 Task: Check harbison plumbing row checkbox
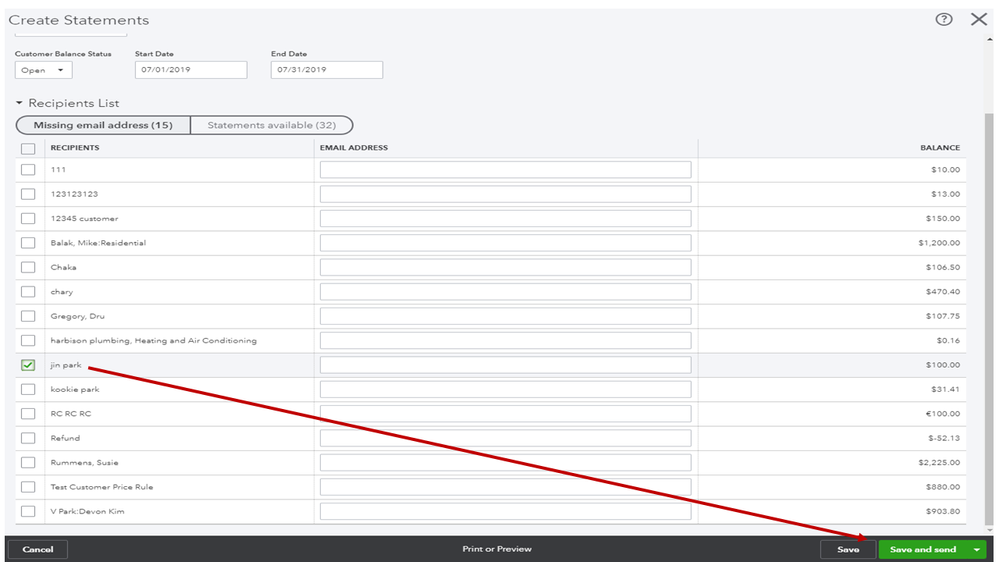(x=28, y=340)
